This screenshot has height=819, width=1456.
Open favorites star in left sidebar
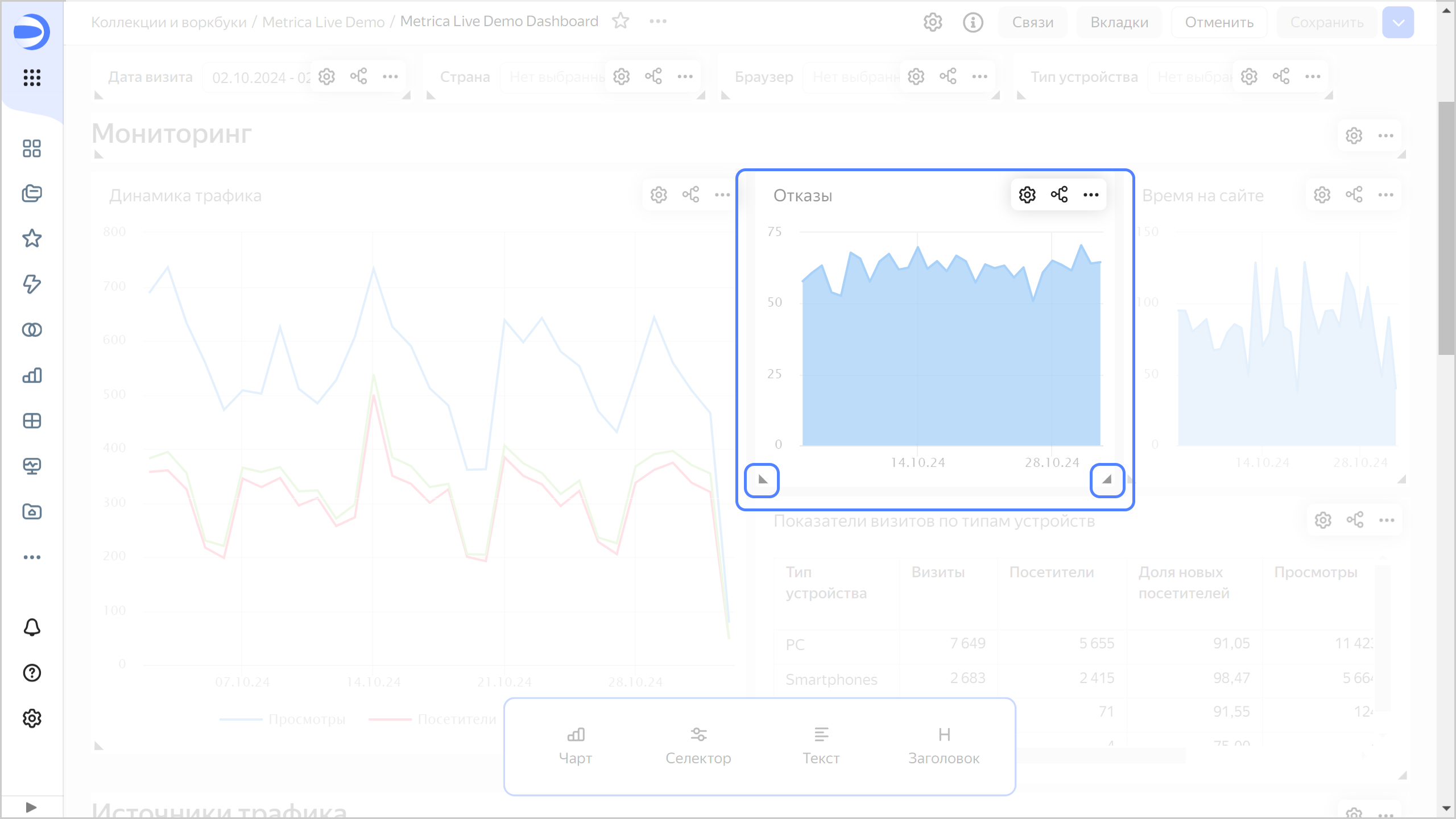32,238
